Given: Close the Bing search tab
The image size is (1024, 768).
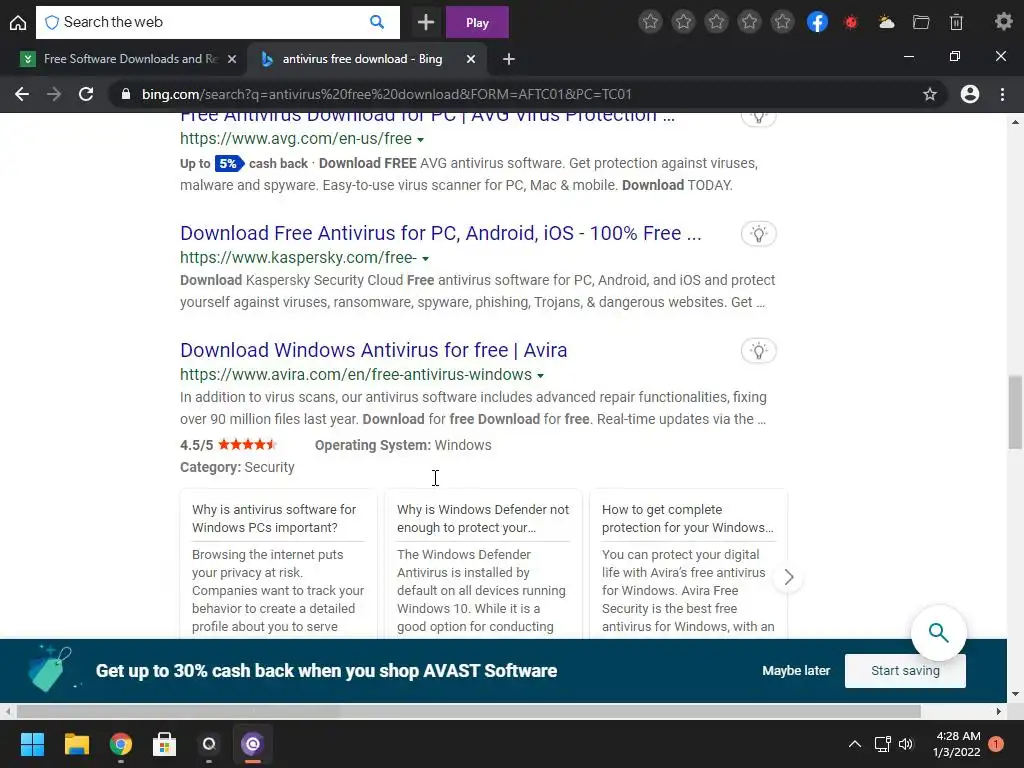Looking at the screenshot, I should (x=471, y=59).
